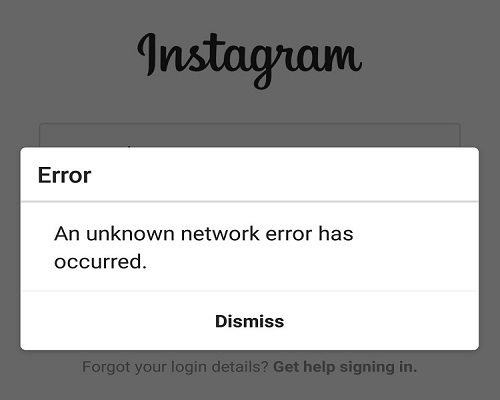The image size is (500, 400).
Task: Tap the word Dismiss in the dialog
Action: coord(250,321)
